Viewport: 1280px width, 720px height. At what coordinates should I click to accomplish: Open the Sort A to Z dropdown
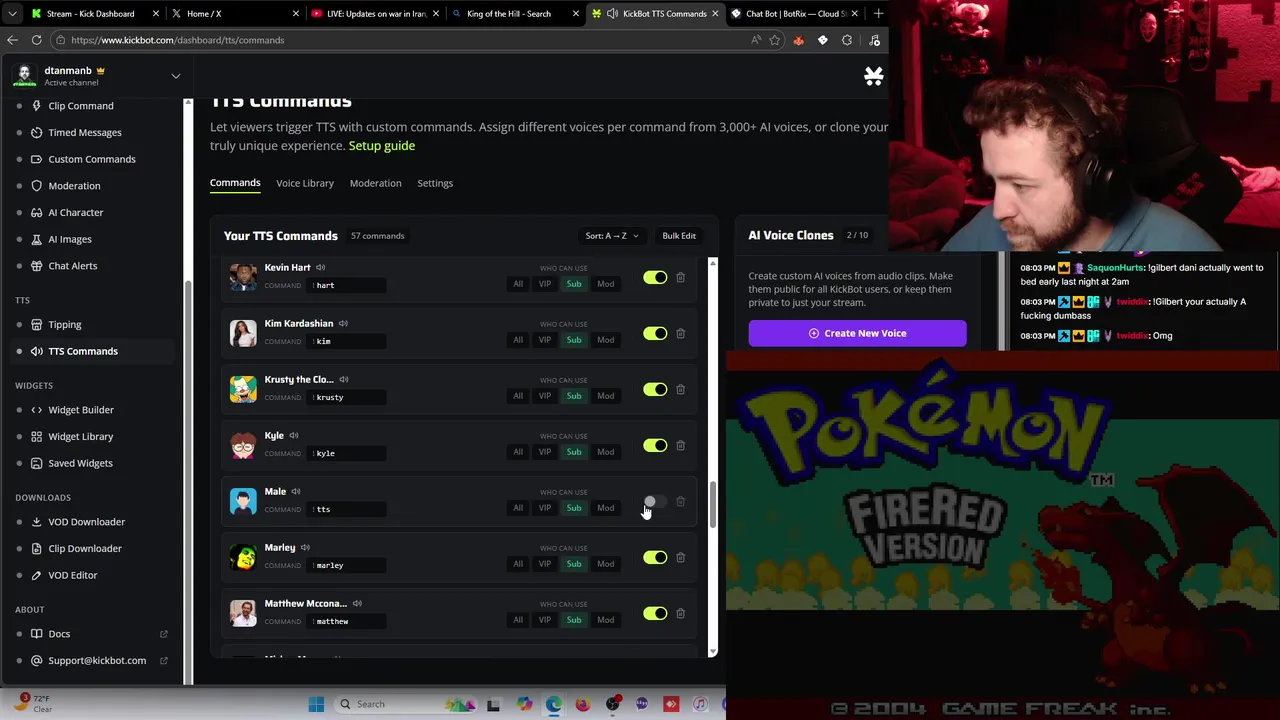click(612, 236)
